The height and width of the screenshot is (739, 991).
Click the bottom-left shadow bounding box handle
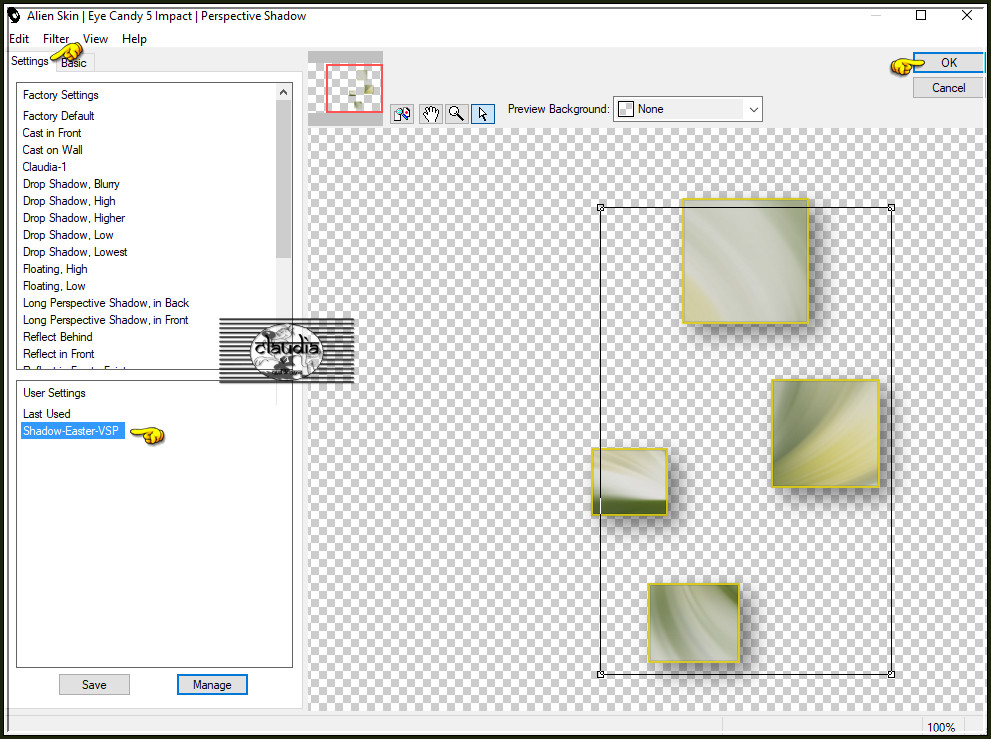coord(601,675)
